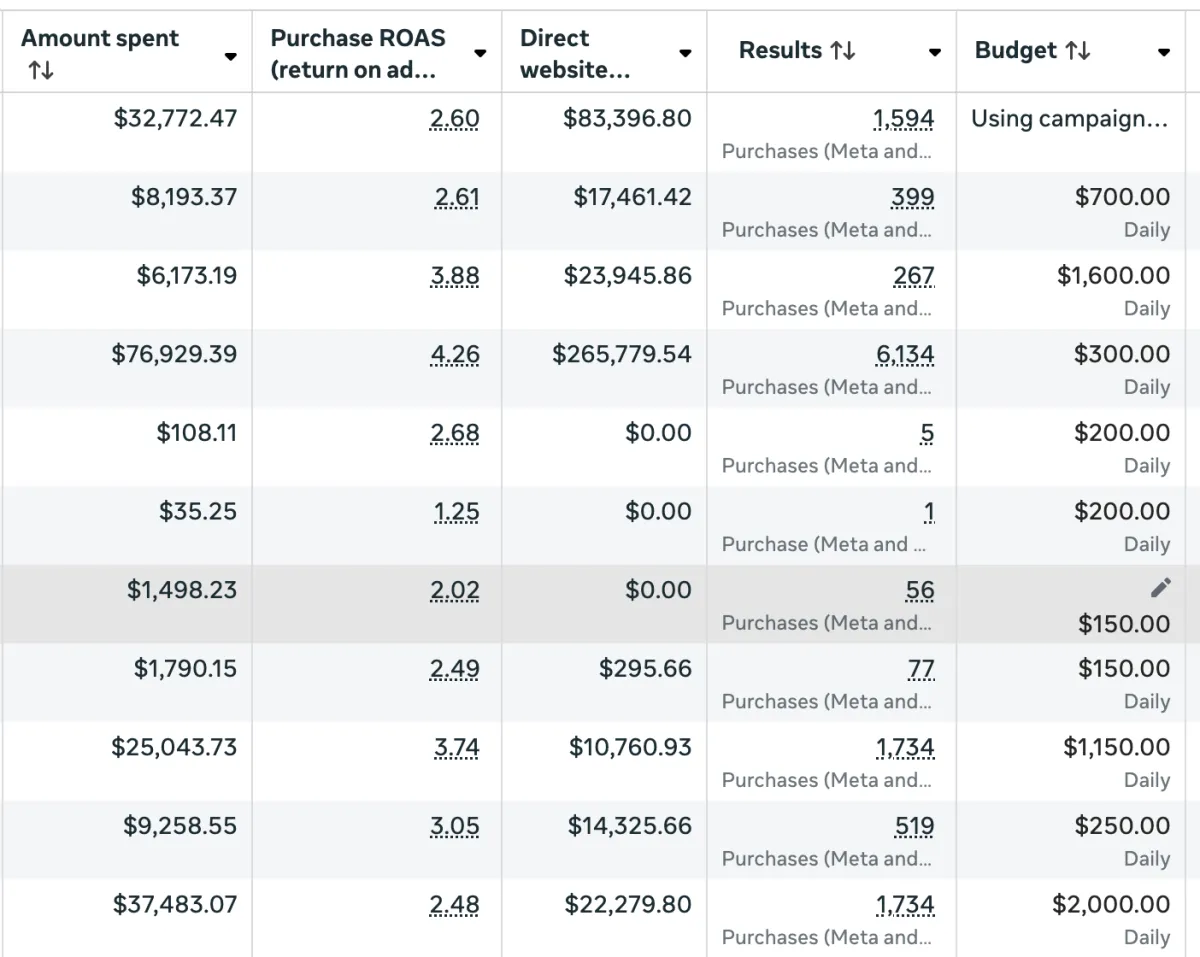Screen dimensions: 1200x957
Task: Click the 519 purchases result link
Action: 914,827
